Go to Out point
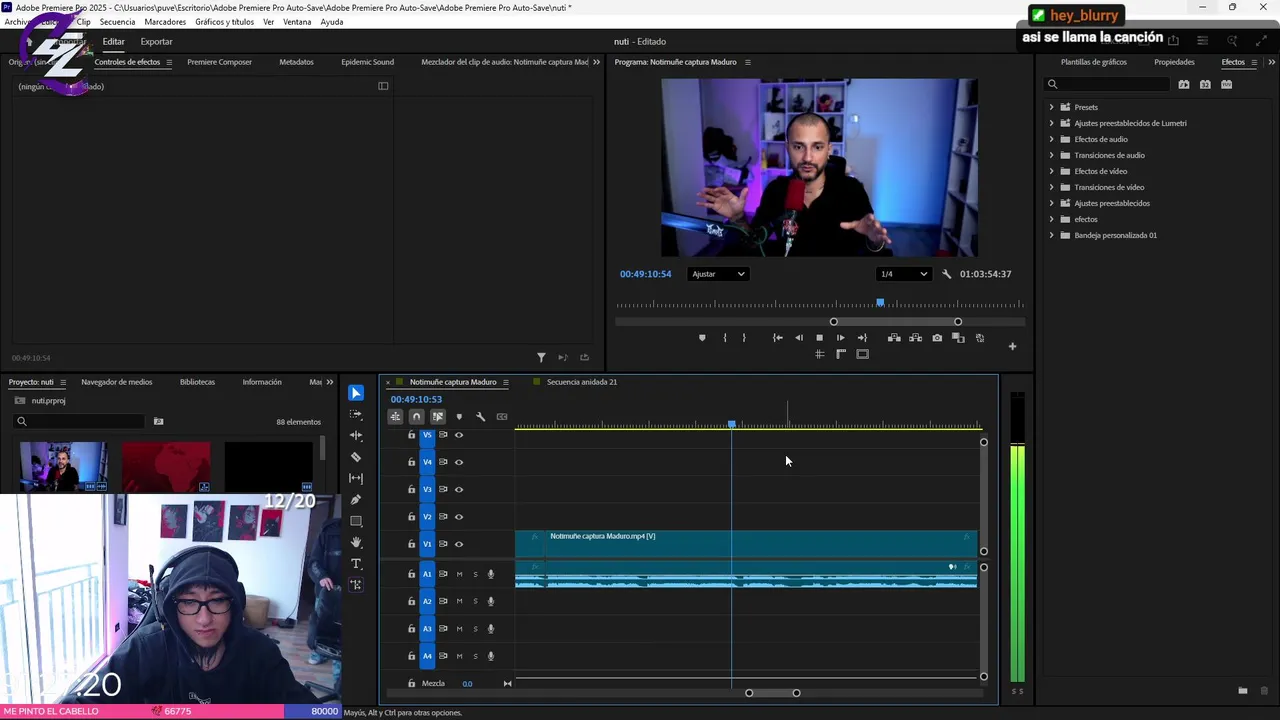Viewport: 1280px width, 720px height. [862, 338]
